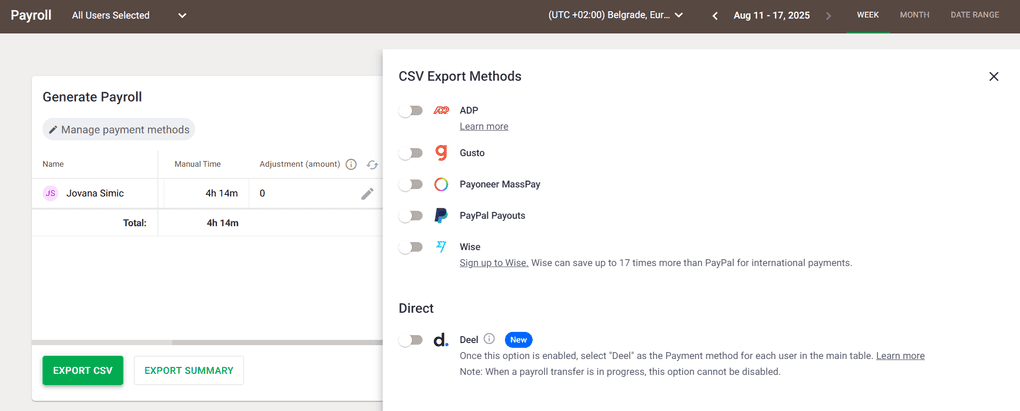Click the ADP logo icon
The image size is (1020, 411).
(441, 111)
